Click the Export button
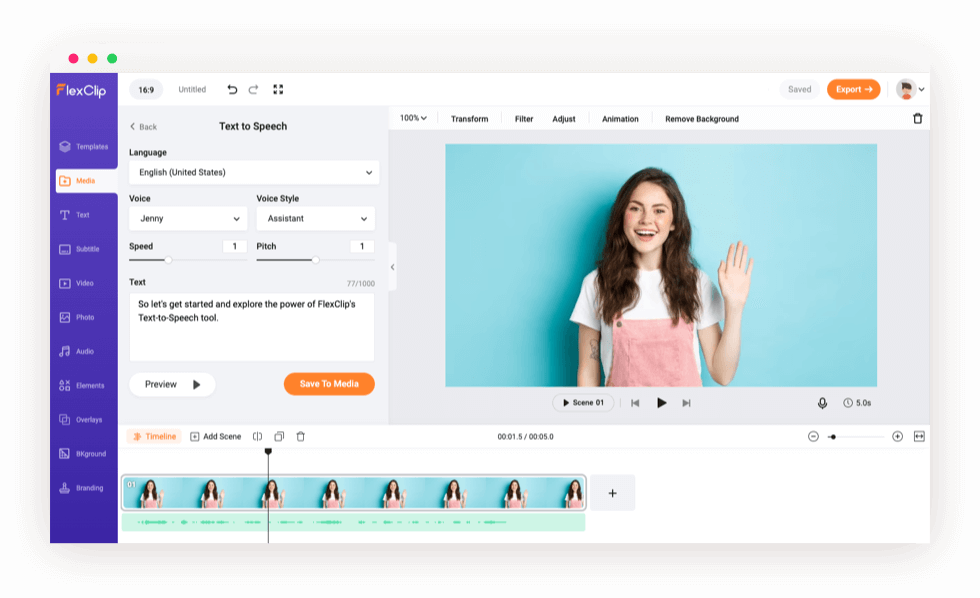The image size is (980, 598). [854, 89]
